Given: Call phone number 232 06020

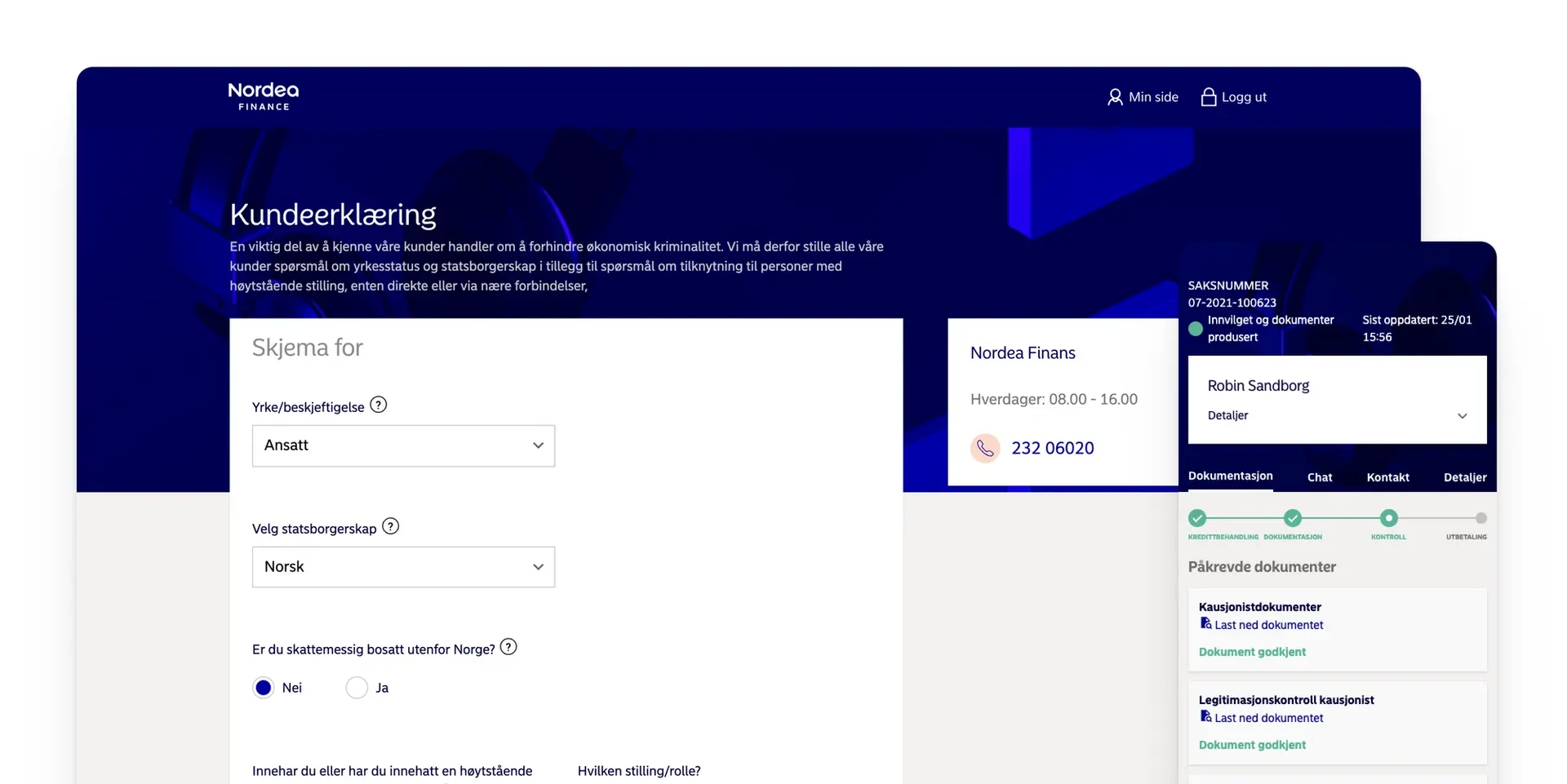Looking at the screenshot, I should 1053,448.
